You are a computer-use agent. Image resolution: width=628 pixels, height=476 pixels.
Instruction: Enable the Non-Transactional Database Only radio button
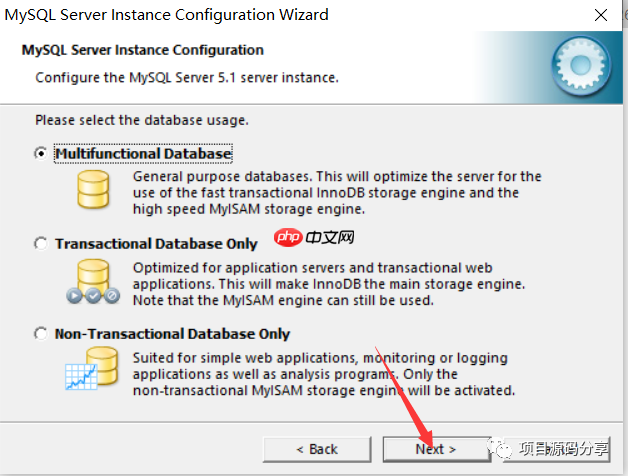click(41, 334)
